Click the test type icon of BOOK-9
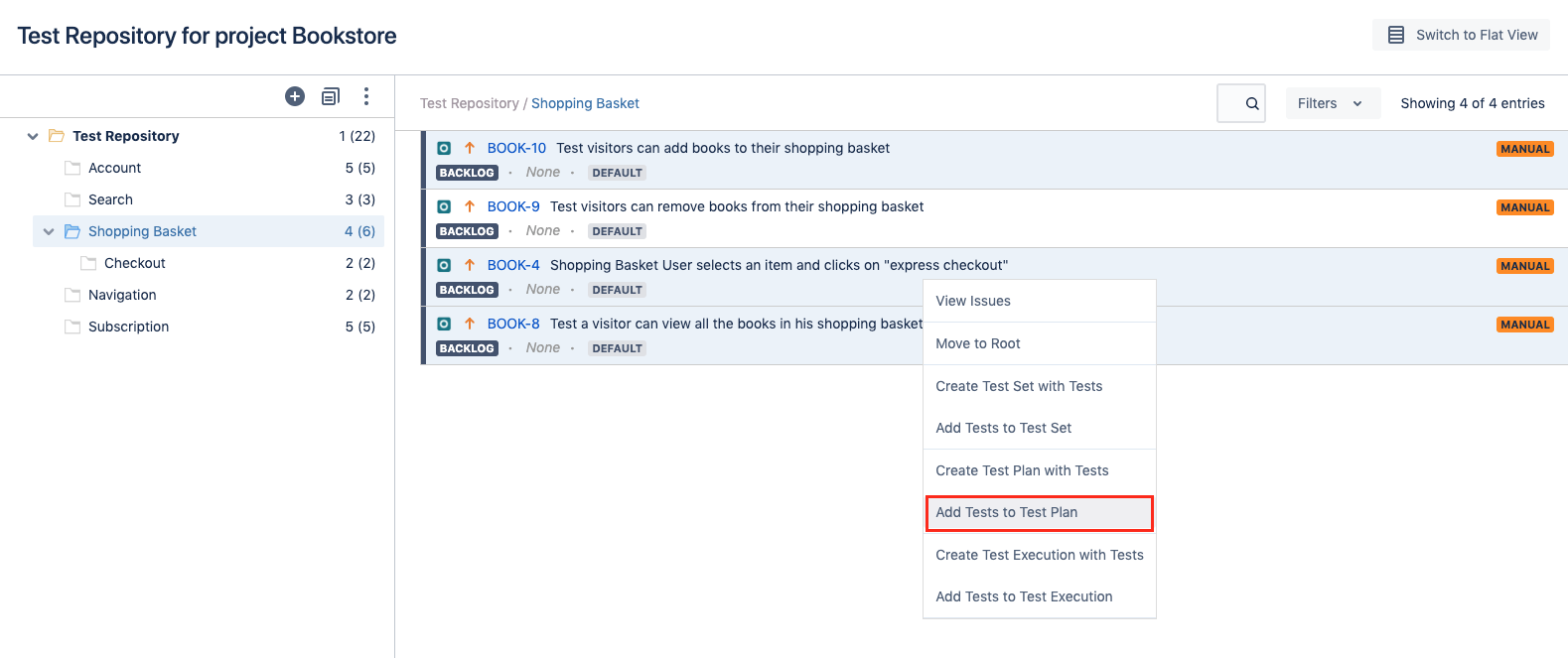 point(444,206)
